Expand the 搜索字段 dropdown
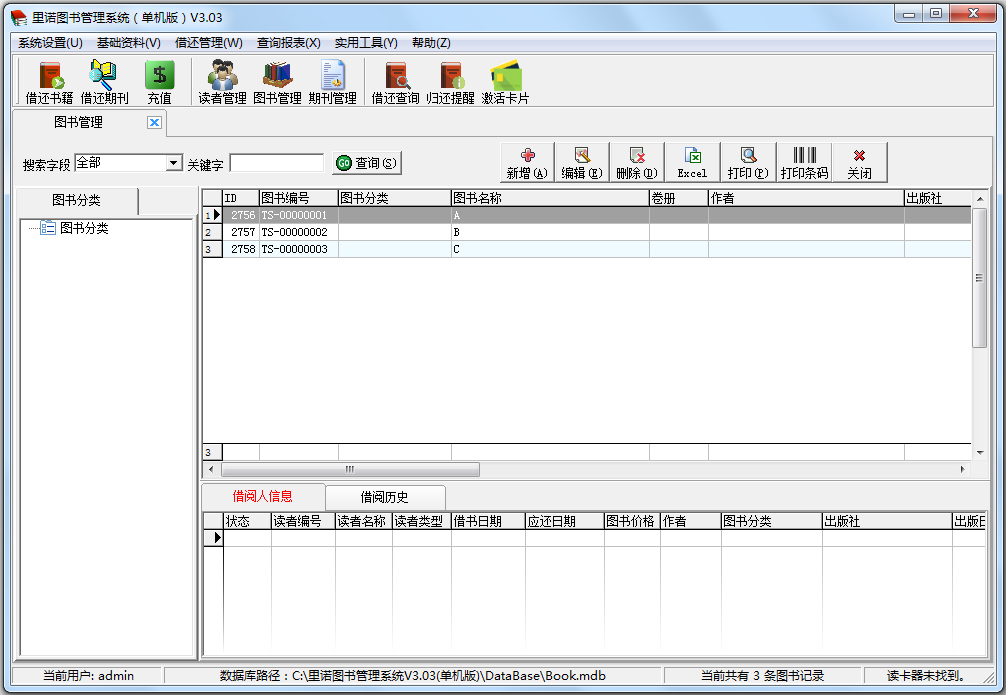Screen dimensions: 1006x695 click(x=173, y=163)
